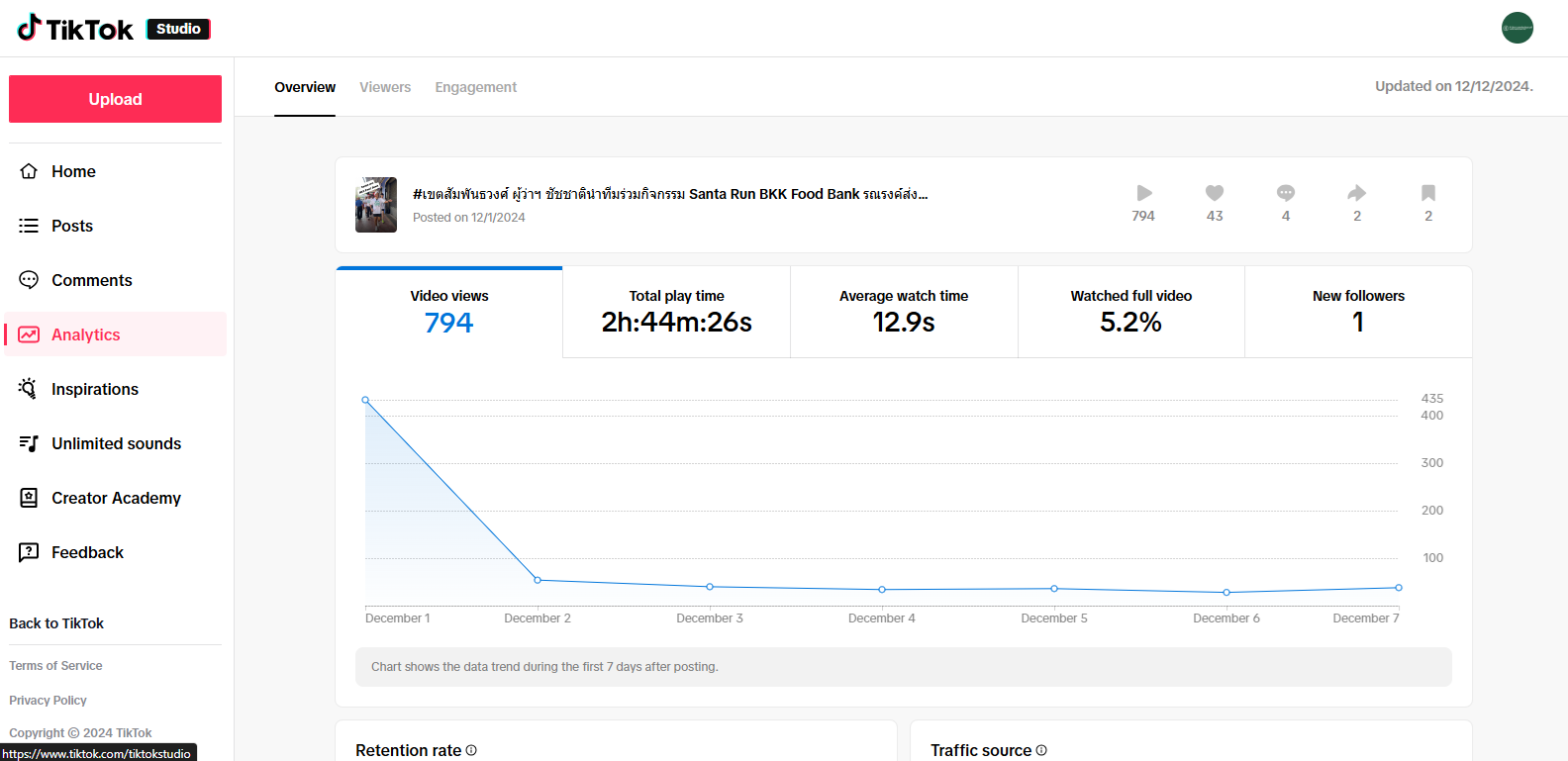This screenshot has height=761, width=1568.
Task: Open the Posts page in sidebar
Action: [x=72, y=226]
